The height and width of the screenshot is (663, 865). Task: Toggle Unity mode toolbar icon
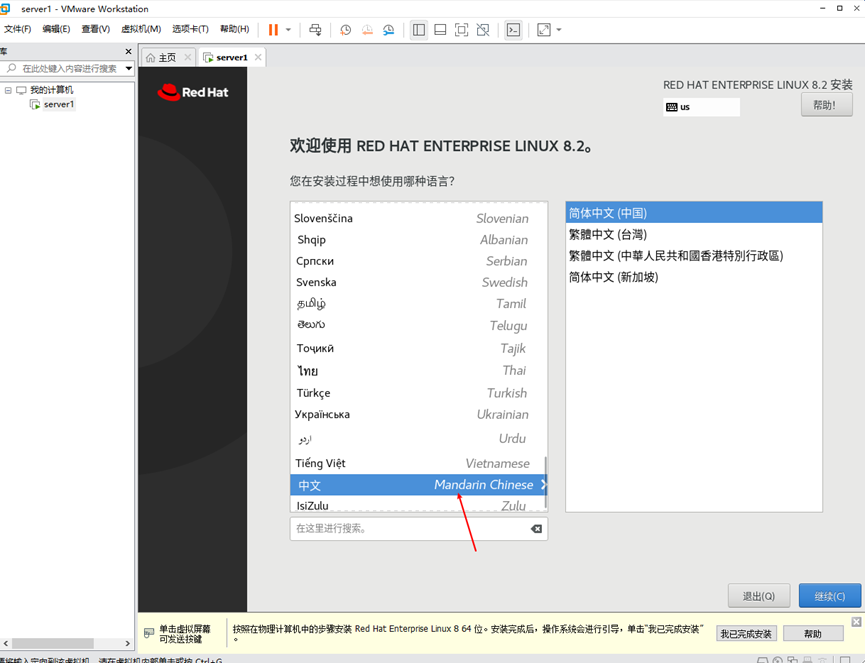pos(483,30)
